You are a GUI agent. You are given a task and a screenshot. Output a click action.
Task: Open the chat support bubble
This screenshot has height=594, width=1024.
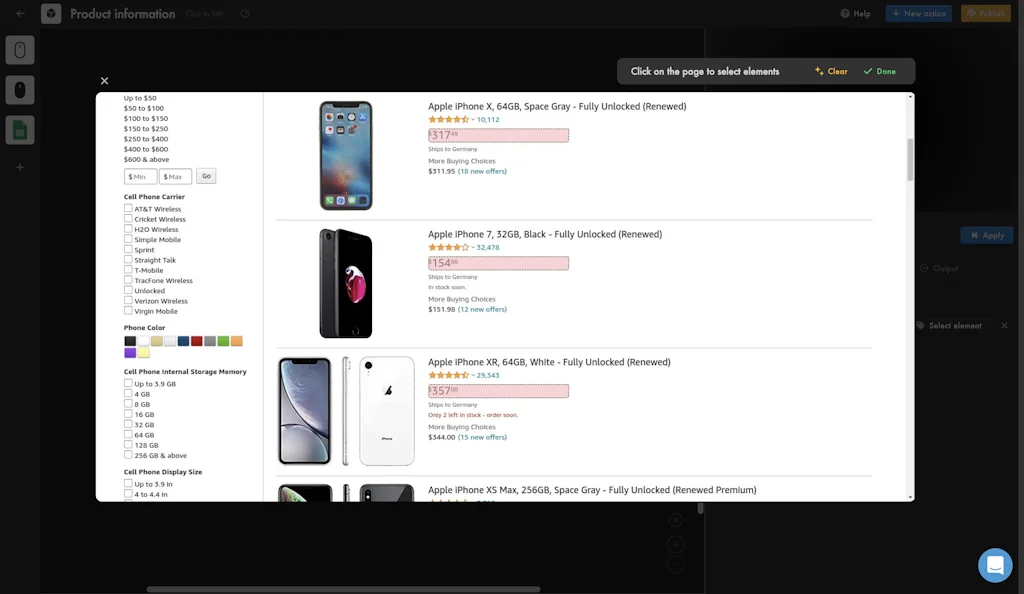(x=995, y=565)
